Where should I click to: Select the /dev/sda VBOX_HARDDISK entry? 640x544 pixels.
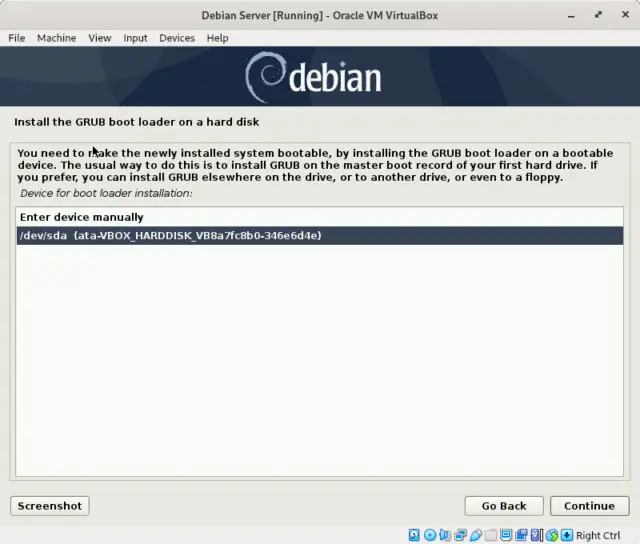coord(320,235)
